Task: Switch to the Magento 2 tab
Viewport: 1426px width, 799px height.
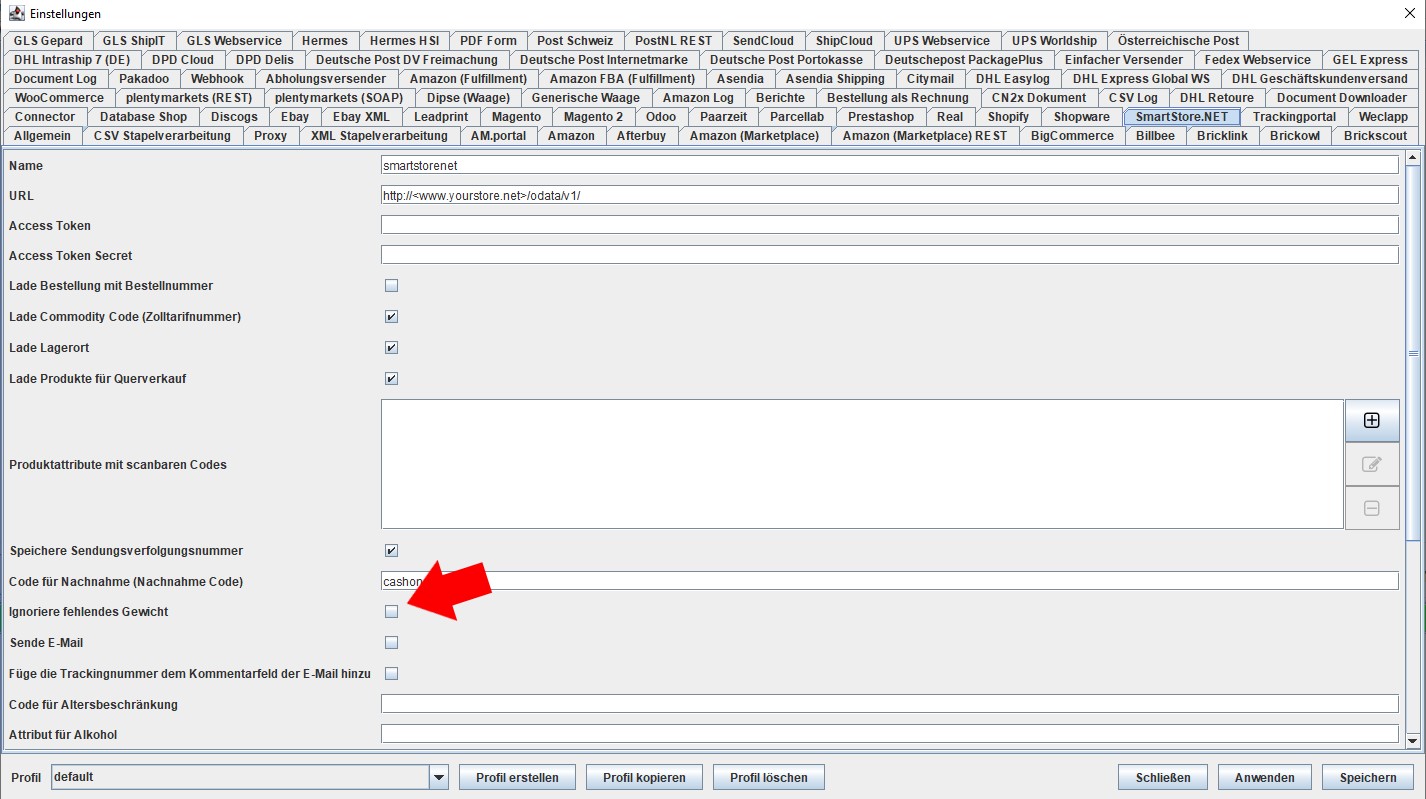Action: (x=593, y=117)
